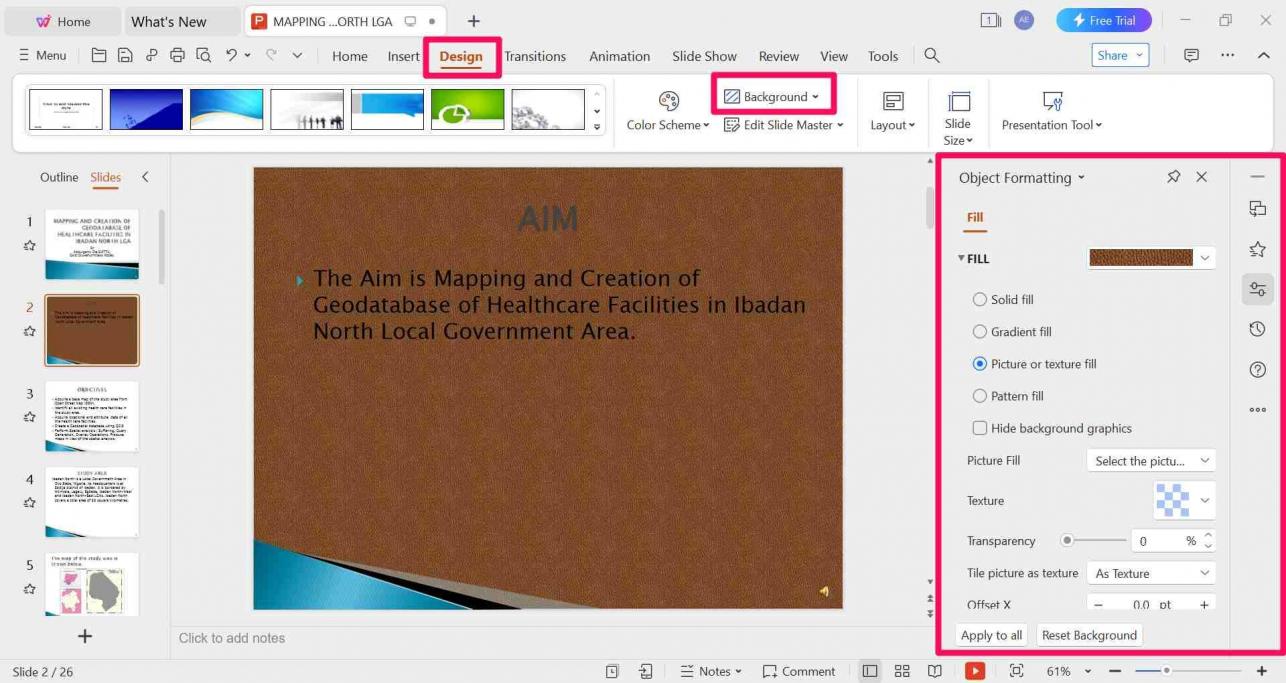1286x683 pixels.
Task: Expand the Texture dropdown
Action: pyautogui.click(x=1204, y=500)
